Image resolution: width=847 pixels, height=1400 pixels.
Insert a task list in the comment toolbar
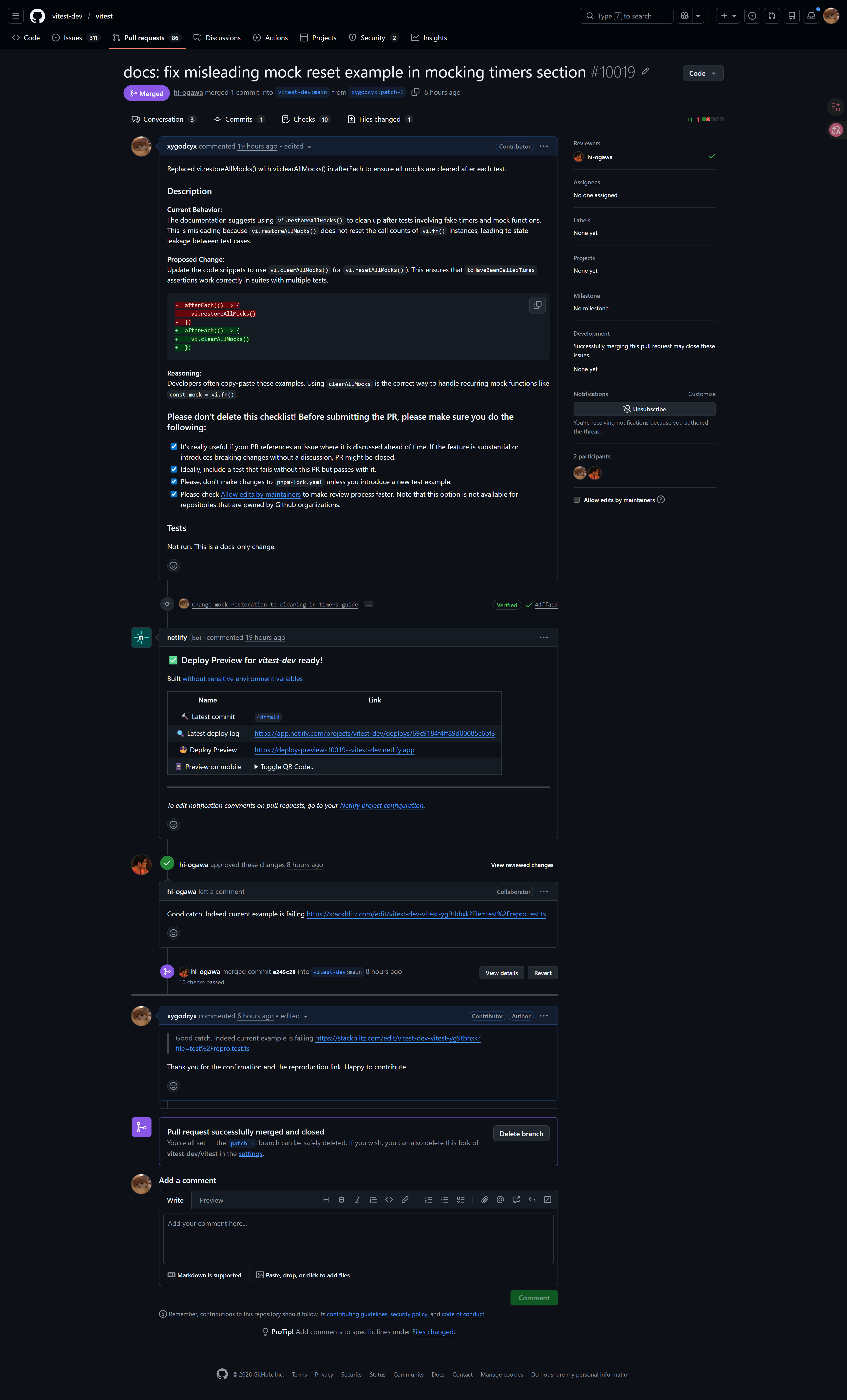pos(461,1199)
